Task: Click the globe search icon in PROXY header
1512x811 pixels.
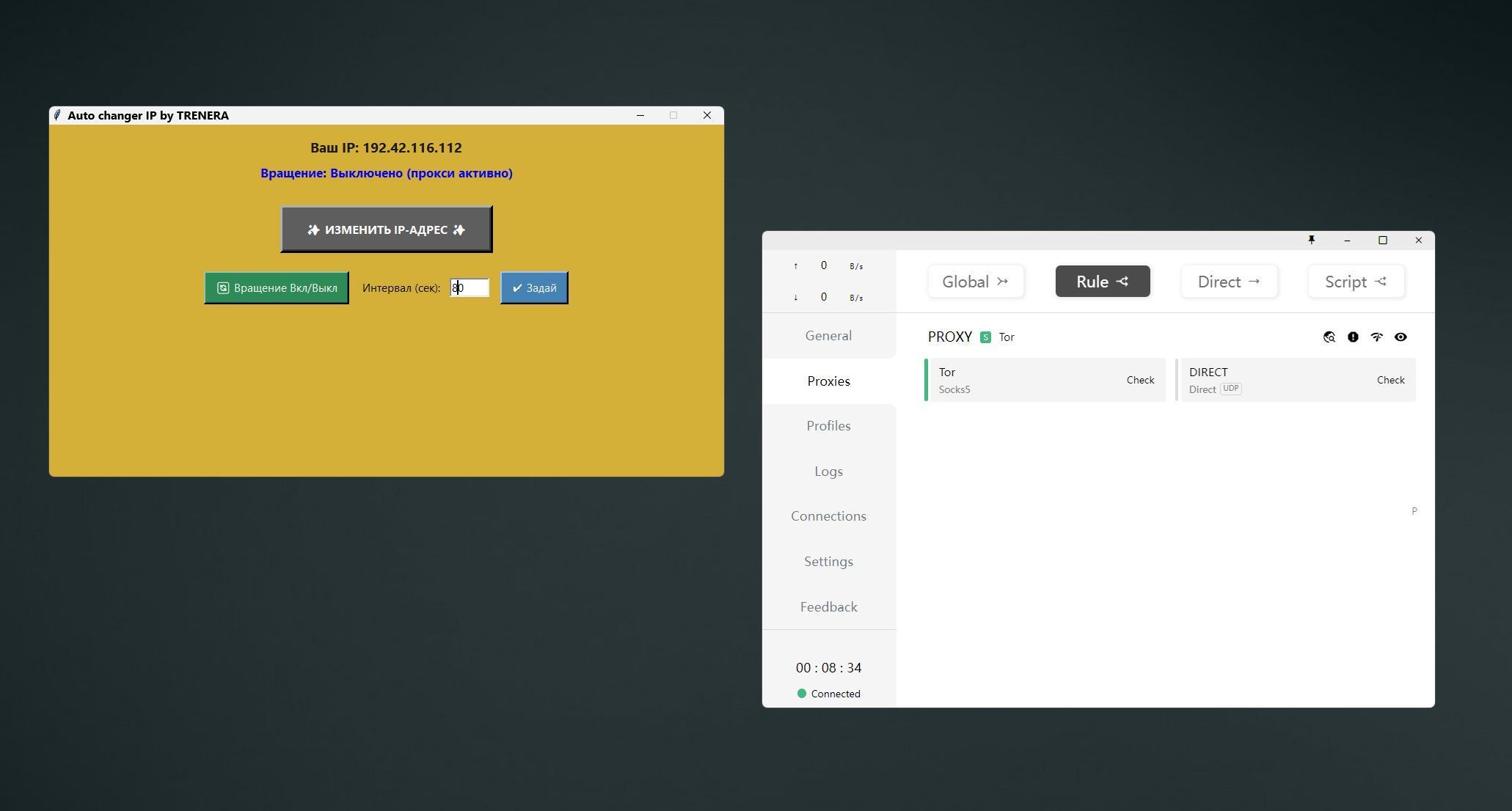Action: point(1329,337)
